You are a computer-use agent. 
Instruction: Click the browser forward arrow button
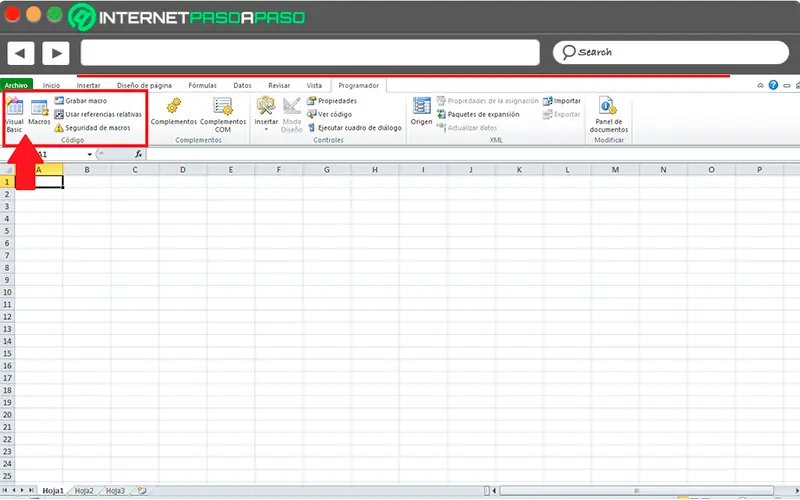tap(56, 53)
